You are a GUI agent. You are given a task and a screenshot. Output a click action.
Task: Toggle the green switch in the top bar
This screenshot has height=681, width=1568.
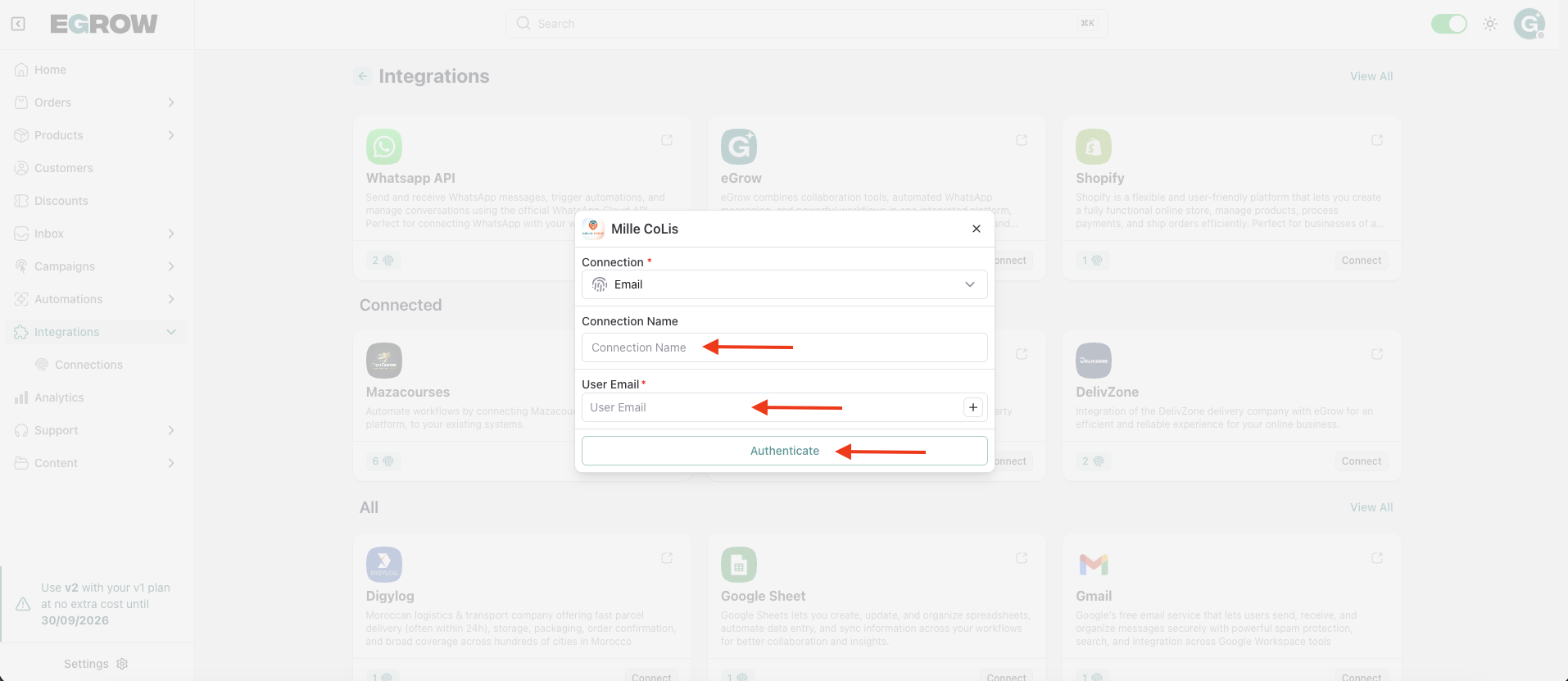1448,24
